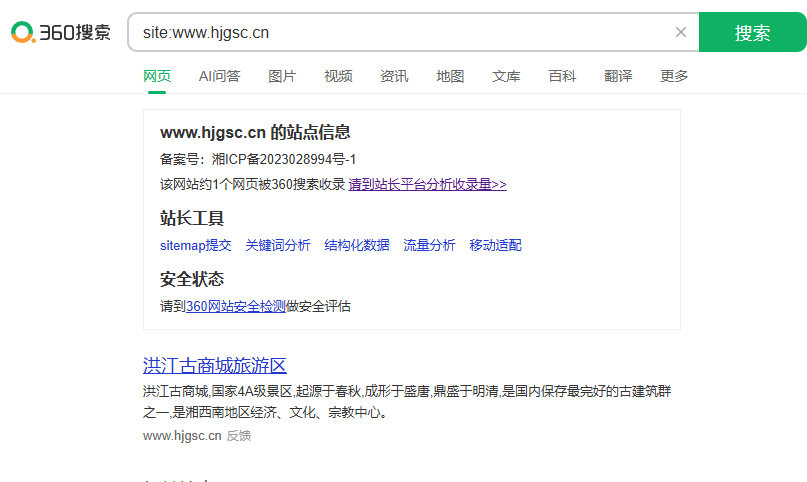Open the 文库 library tab
807x482 pixels.
(x=506, y=76)
